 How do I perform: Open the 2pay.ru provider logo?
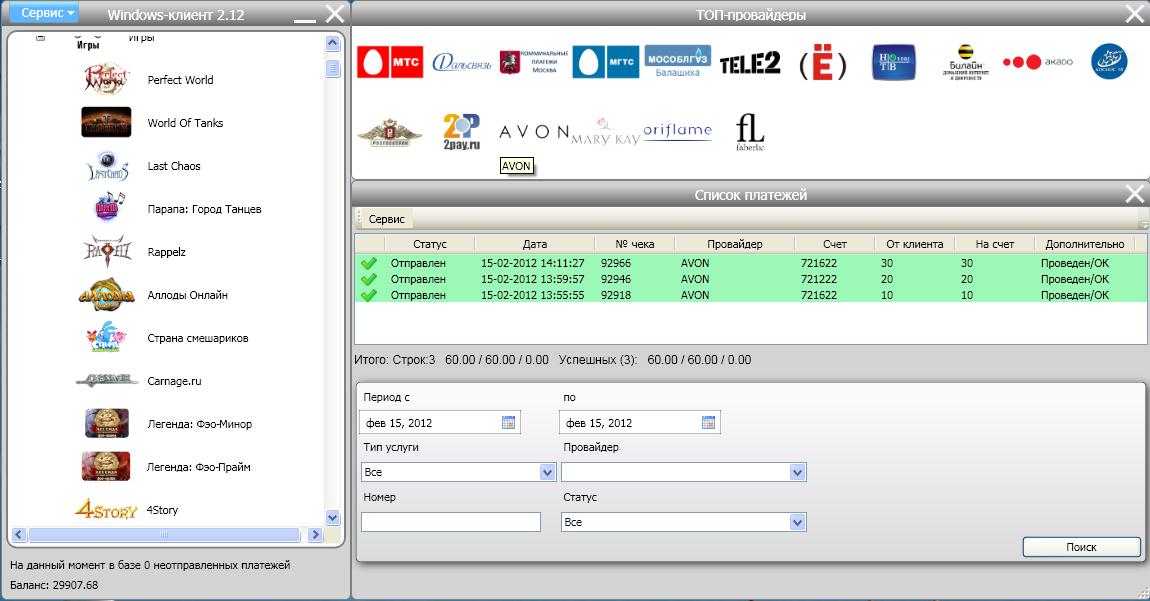pos(461,132)
